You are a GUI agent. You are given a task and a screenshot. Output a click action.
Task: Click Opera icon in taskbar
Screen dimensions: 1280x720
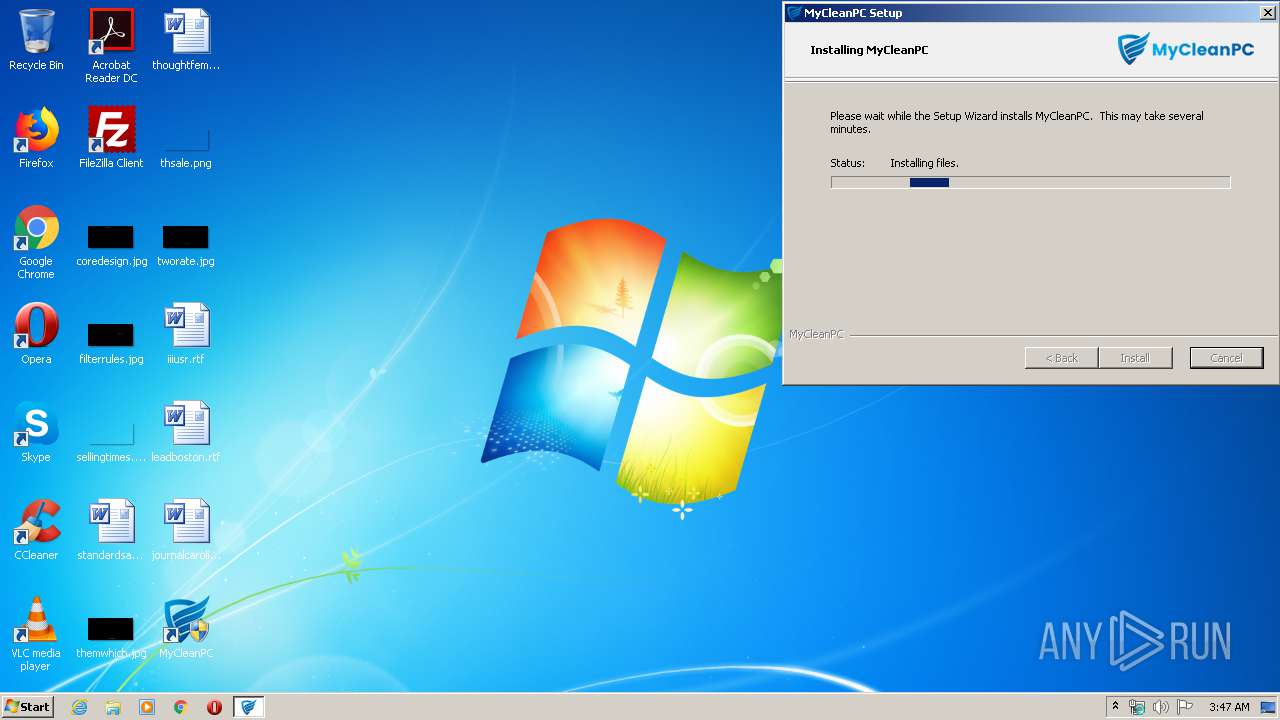point(214,707)
